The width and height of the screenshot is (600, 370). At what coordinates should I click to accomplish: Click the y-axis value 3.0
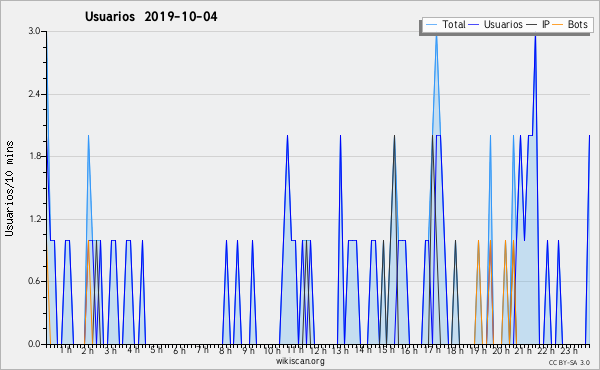coord(34,31)
